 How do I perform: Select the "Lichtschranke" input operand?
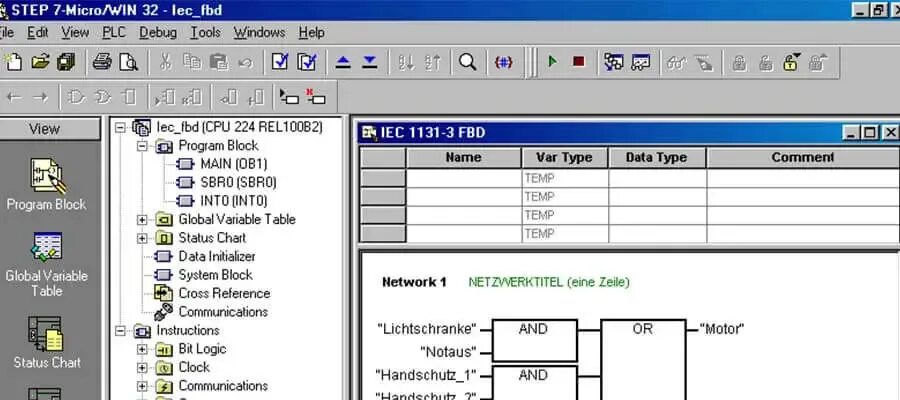pyautogui.click(x=427, y=329)
